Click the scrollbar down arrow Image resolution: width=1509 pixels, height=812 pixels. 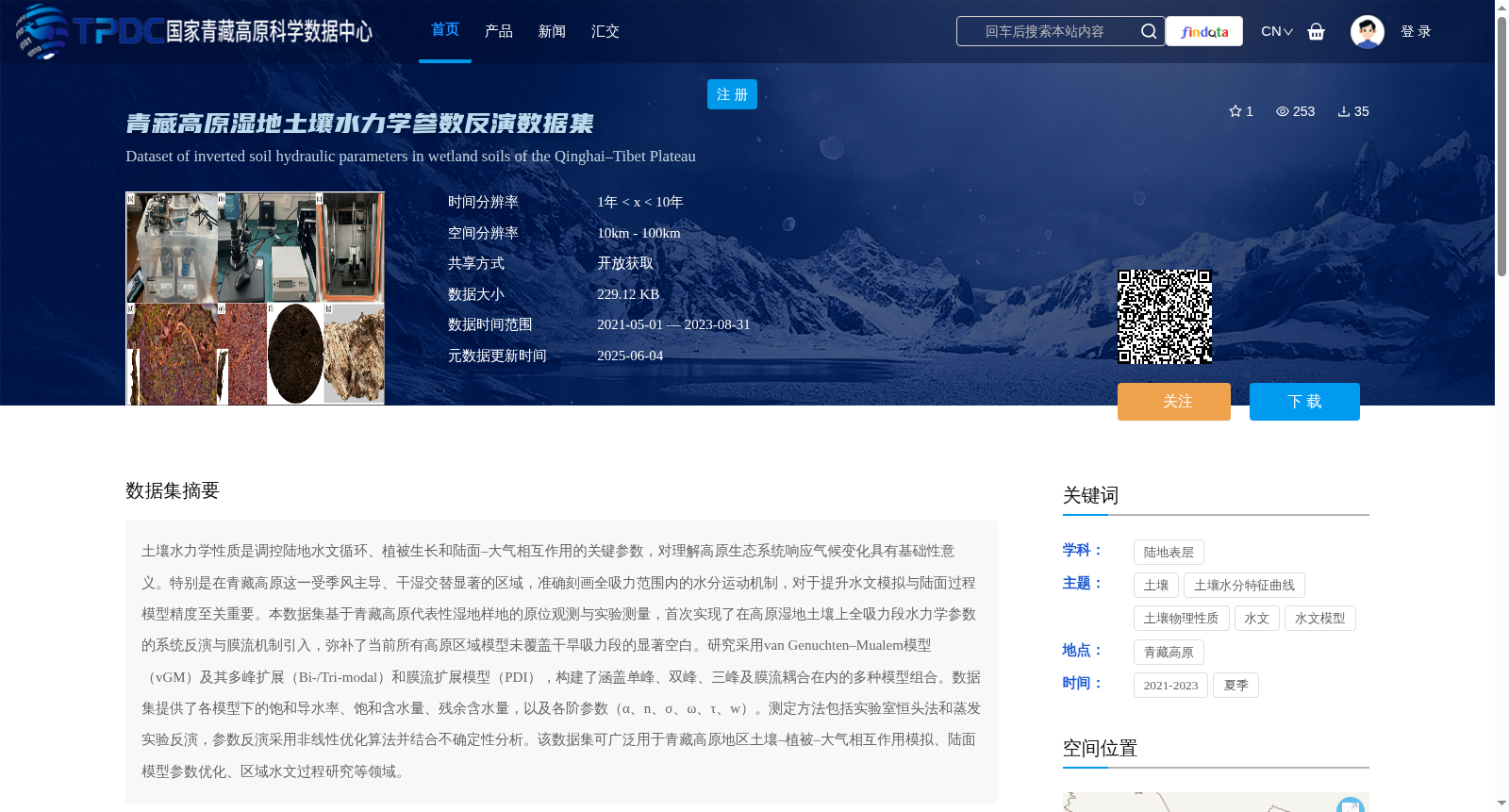1501,804
